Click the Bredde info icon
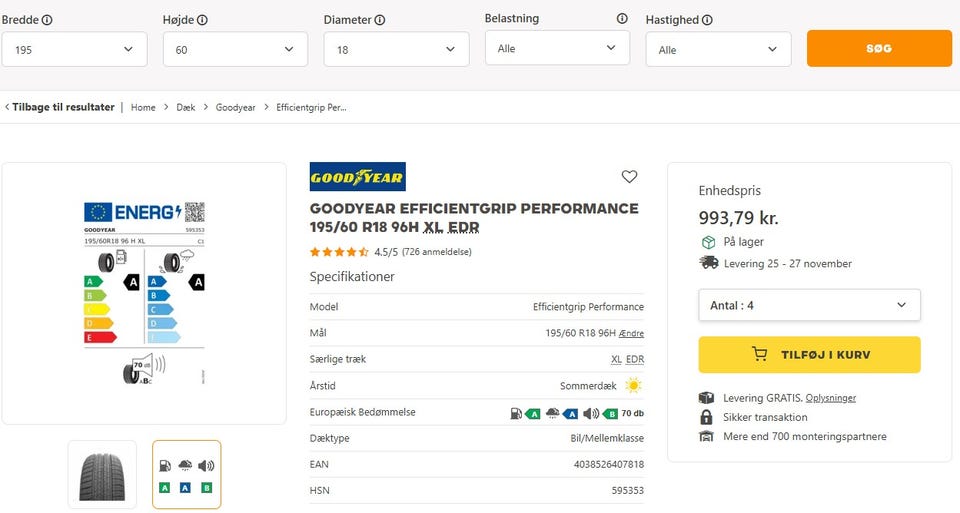960x513 pixels. click(x=47, y=20)
